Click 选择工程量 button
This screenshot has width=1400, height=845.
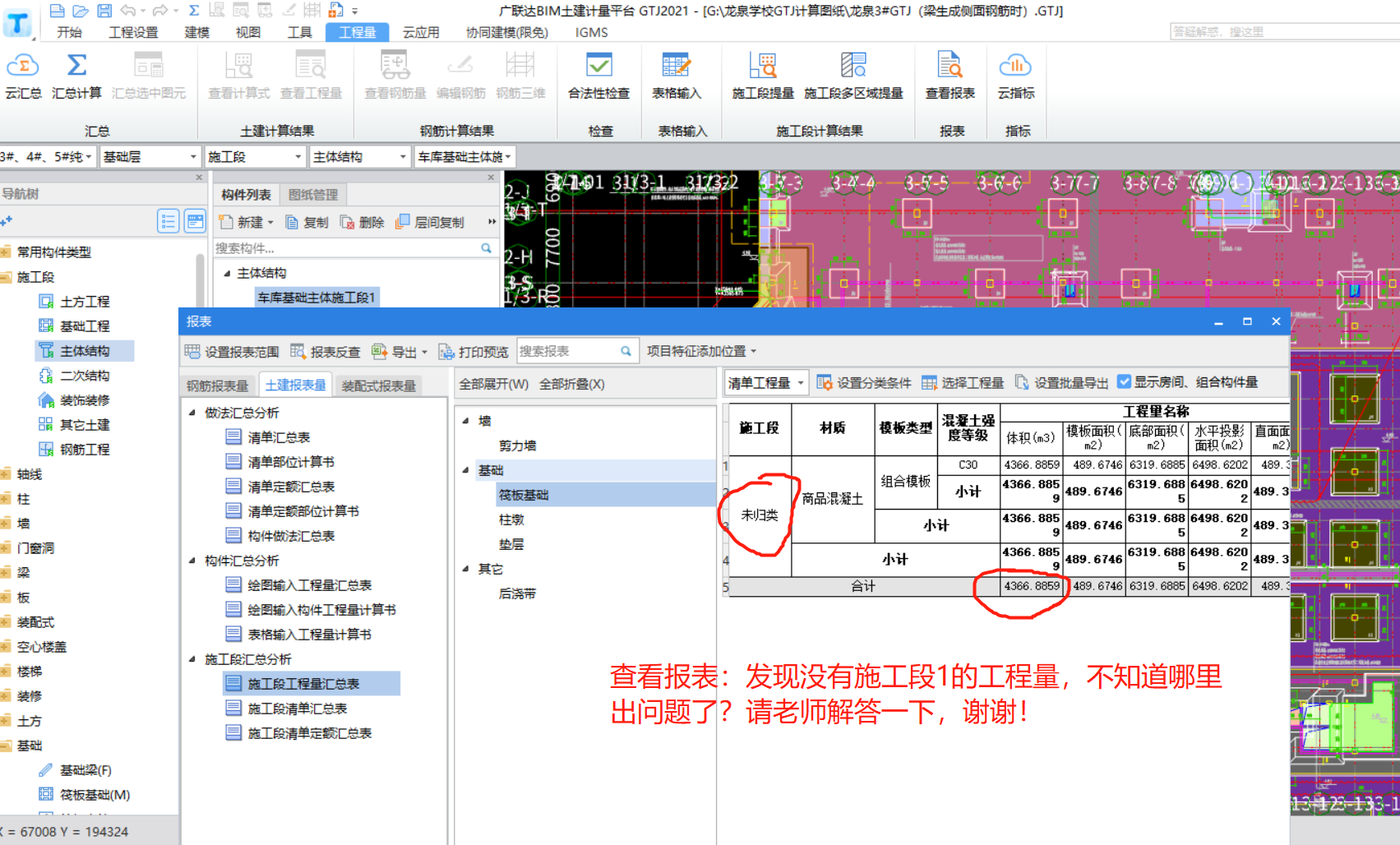pyautogui.click(x=963, y=383)
